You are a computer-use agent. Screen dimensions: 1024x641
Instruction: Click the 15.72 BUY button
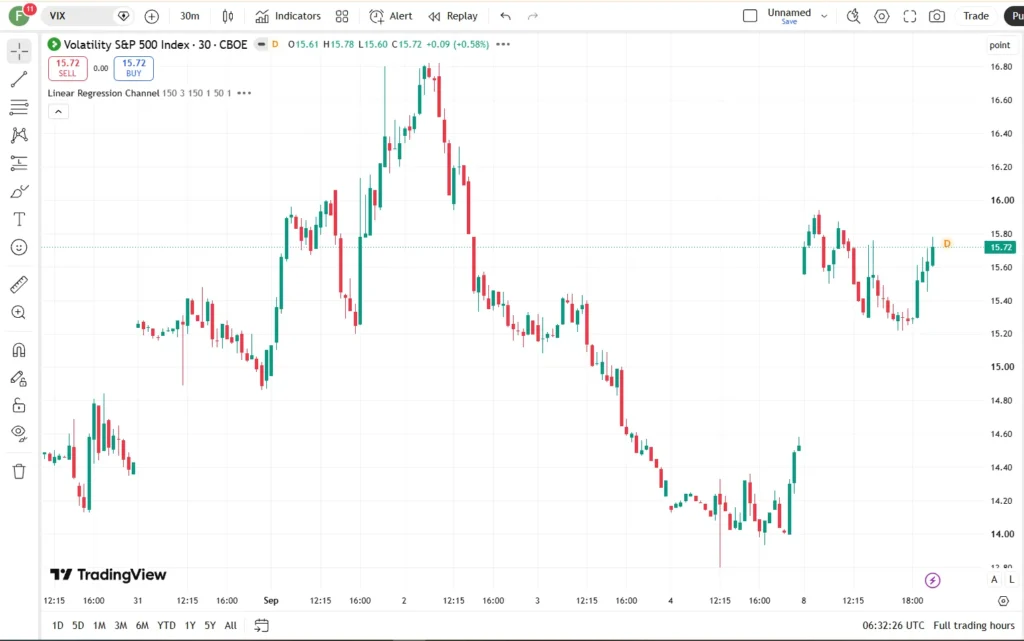134,68
